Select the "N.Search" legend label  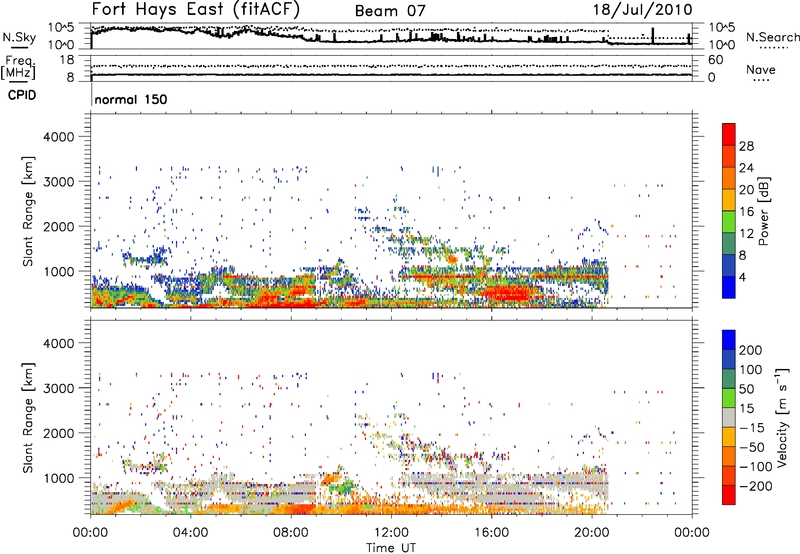pos(772,37)
